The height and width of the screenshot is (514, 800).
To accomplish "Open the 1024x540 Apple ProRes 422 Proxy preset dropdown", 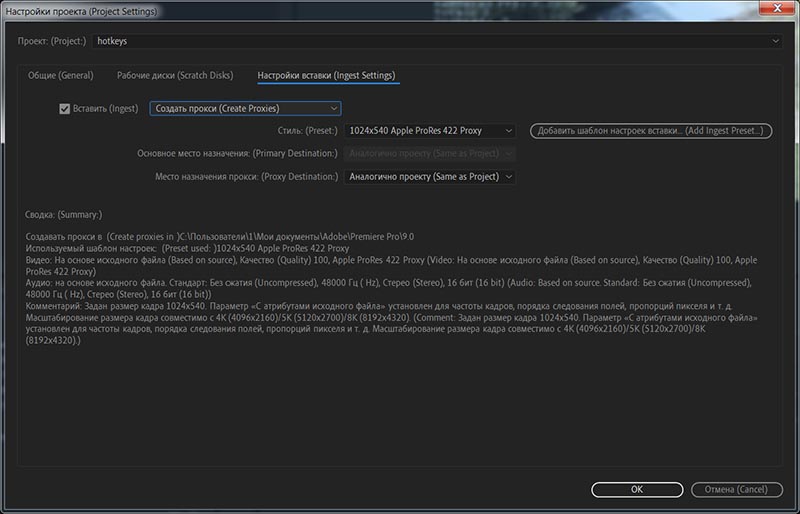I will click(x=430, y=131).
